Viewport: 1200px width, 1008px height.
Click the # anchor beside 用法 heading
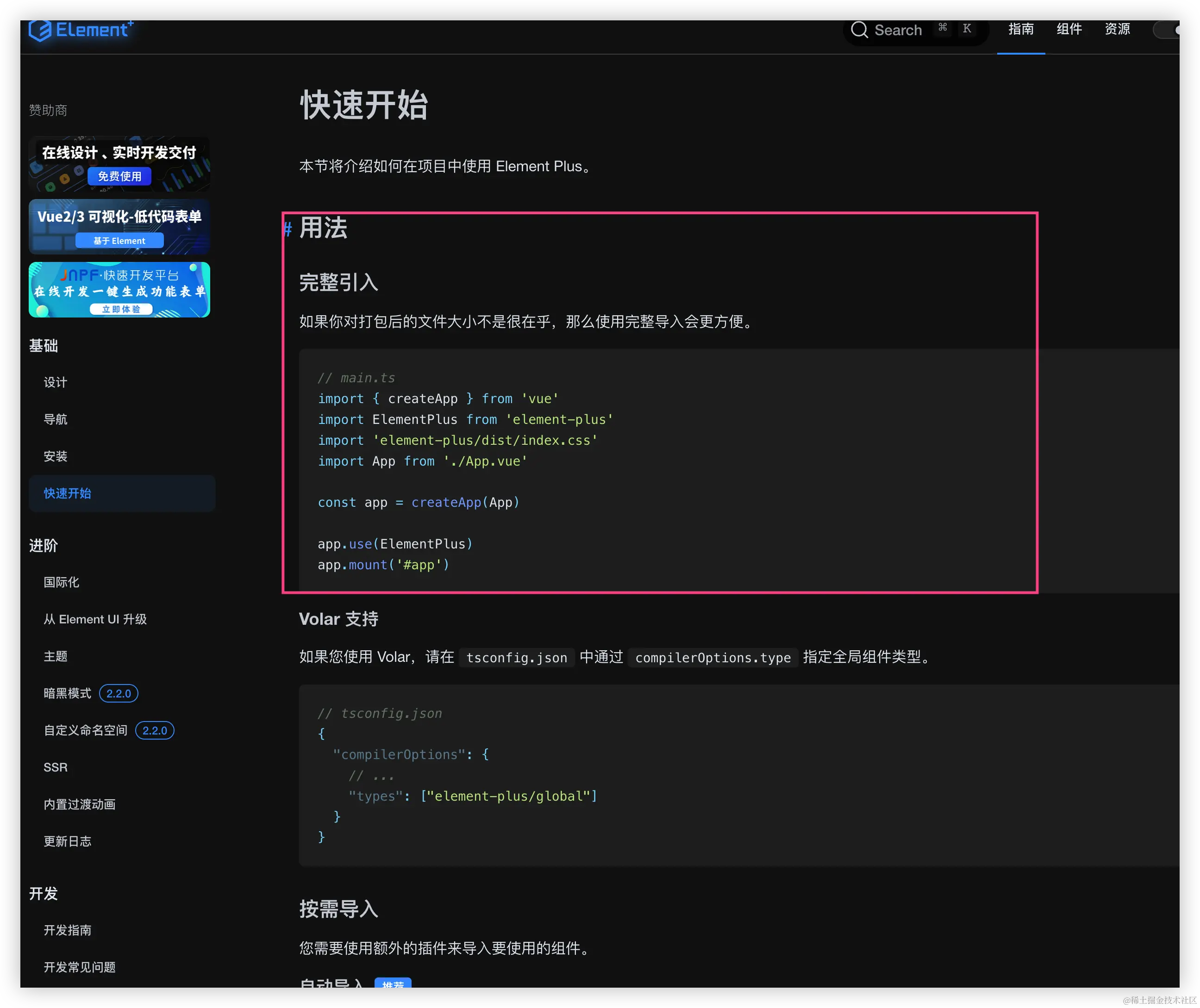(x=287, y=229)
